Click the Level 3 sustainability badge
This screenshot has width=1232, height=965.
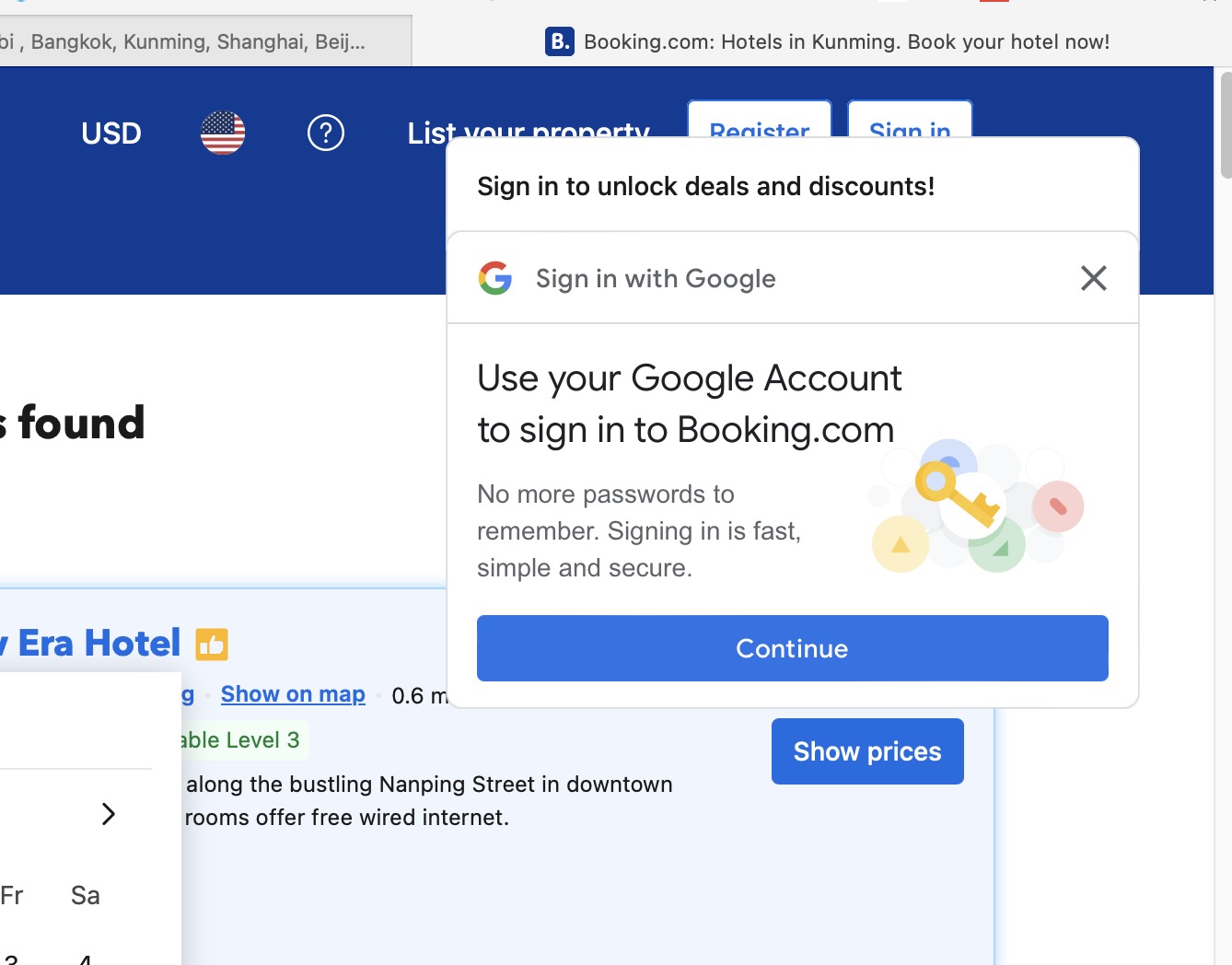point(238,739)
